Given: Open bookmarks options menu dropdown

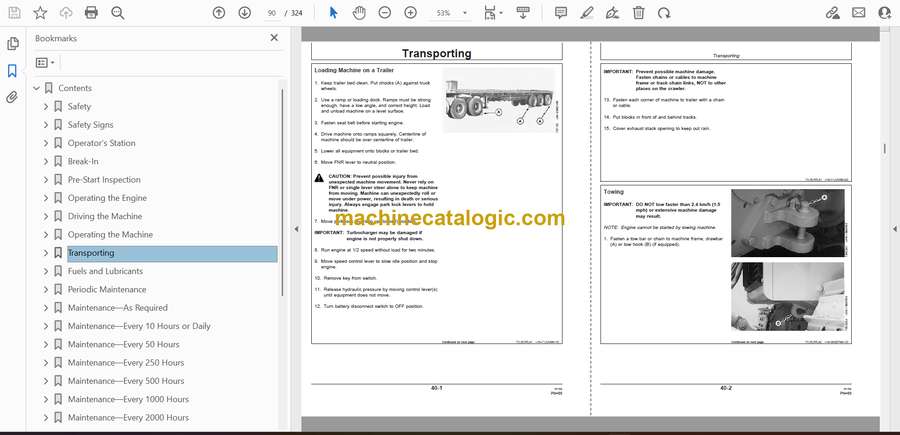Looking at the screenshot, I should coord(45,63).
